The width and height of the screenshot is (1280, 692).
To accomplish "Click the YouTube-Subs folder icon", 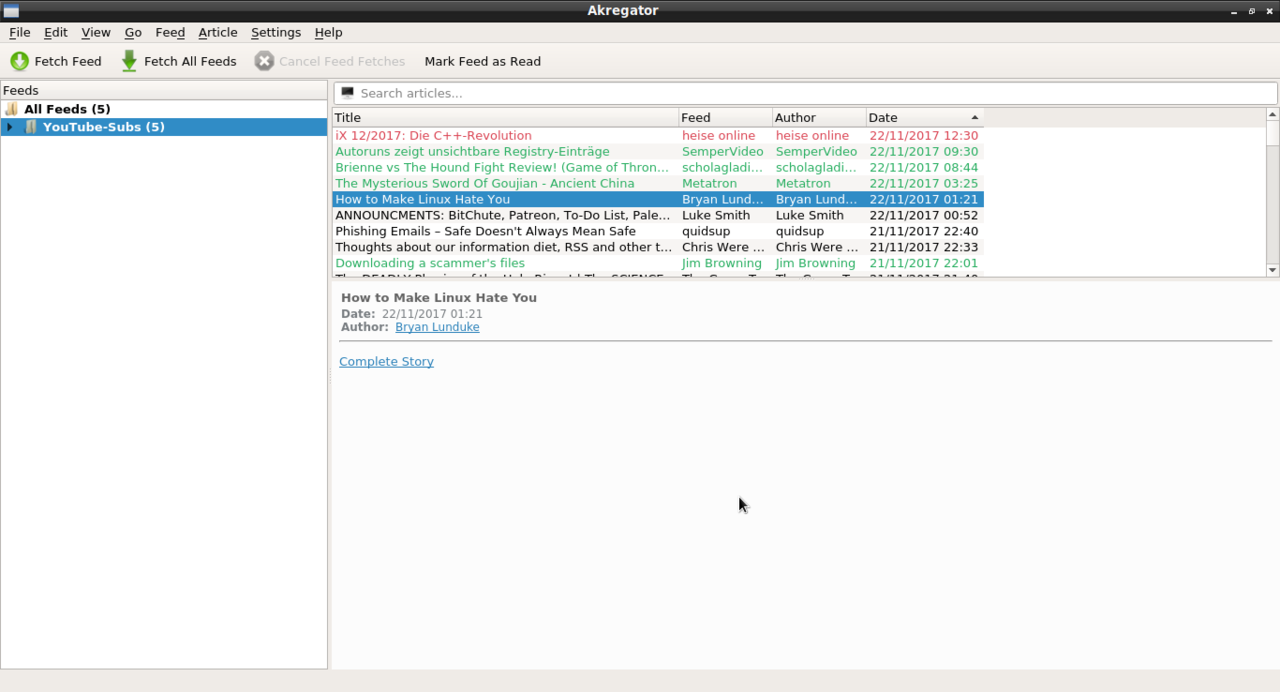I will coord(31,127).
